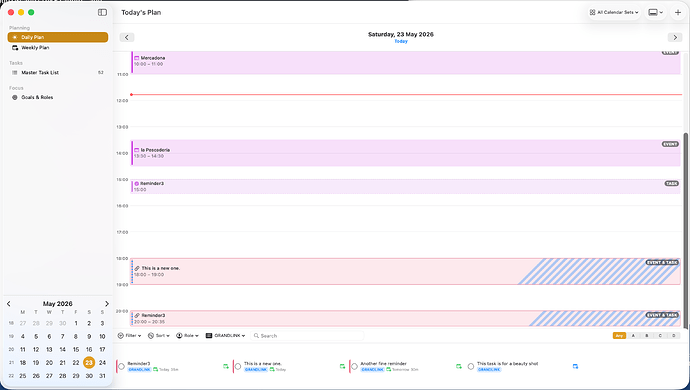The width and height of the screenshot is (690, 390).
Task: Check off This is a new one task card
Action: coord(238,366)
